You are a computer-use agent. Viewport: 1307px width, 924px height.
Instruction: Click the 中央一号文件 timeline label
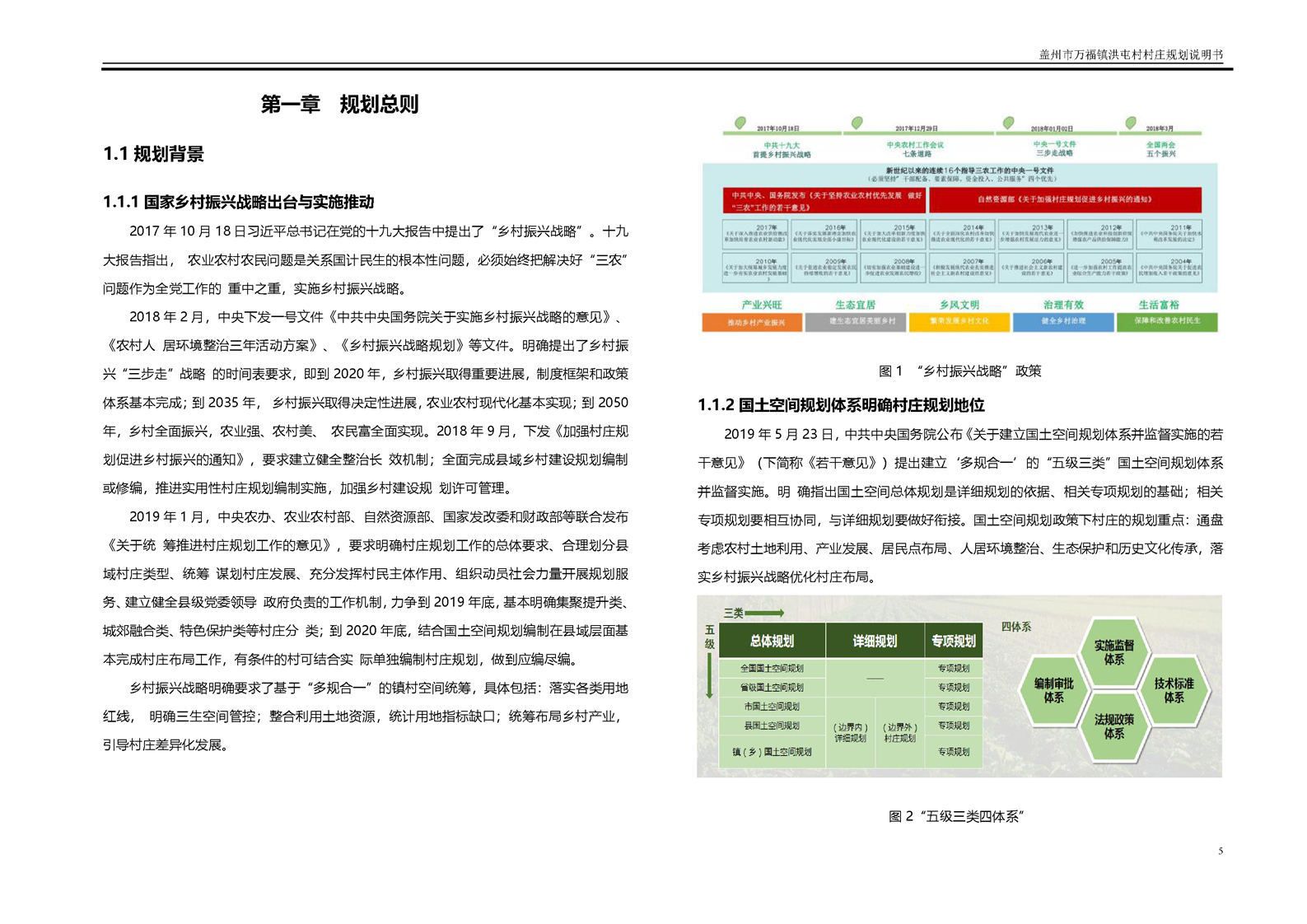click(x=1054, y=144)
